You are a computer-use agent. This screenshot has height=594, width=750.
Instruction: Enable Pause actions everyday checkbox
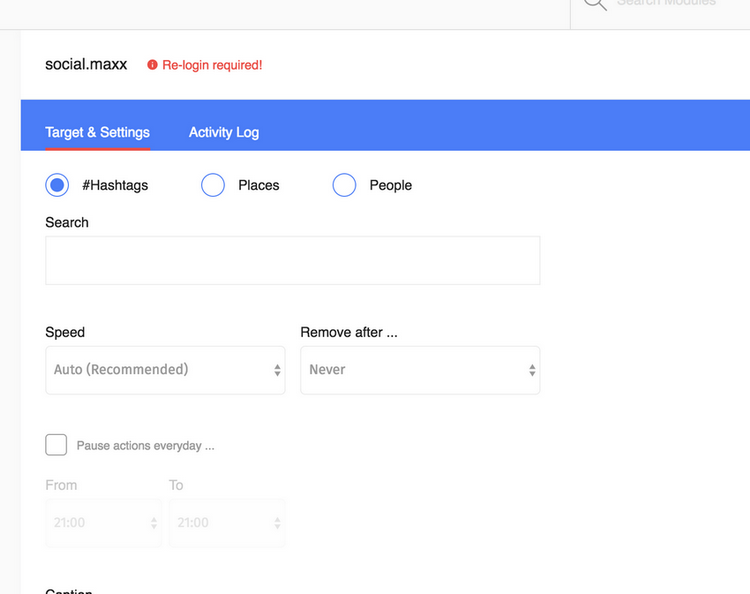[56, 445]
